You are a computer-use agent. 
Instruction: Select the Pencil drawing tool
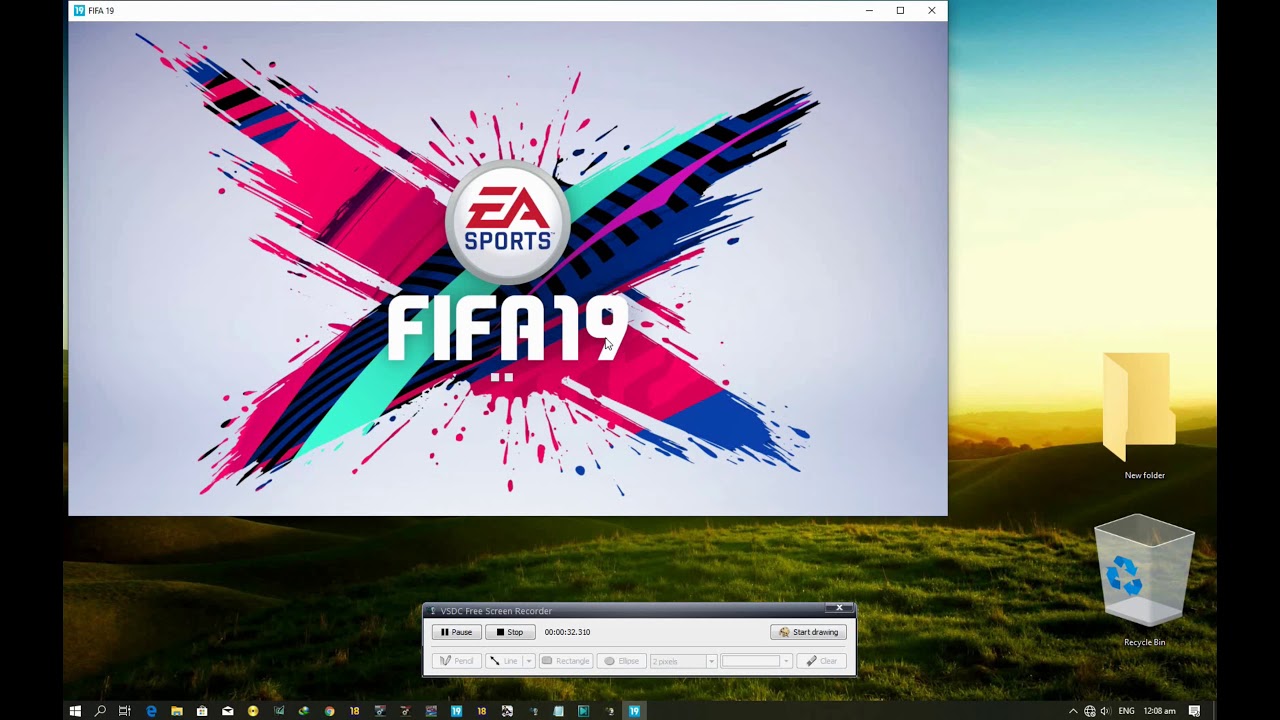[456, 661]
